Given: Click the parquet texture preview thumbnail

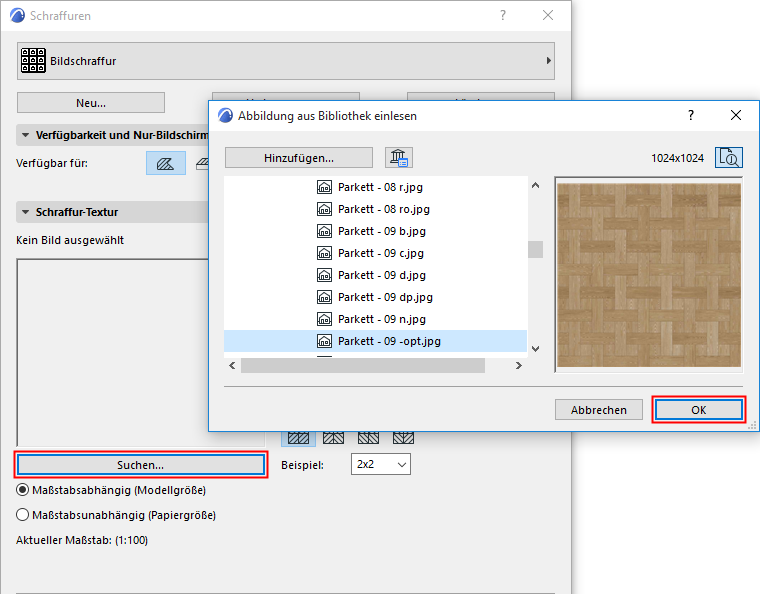Looking at the screenshot, I should click(649, 275).
